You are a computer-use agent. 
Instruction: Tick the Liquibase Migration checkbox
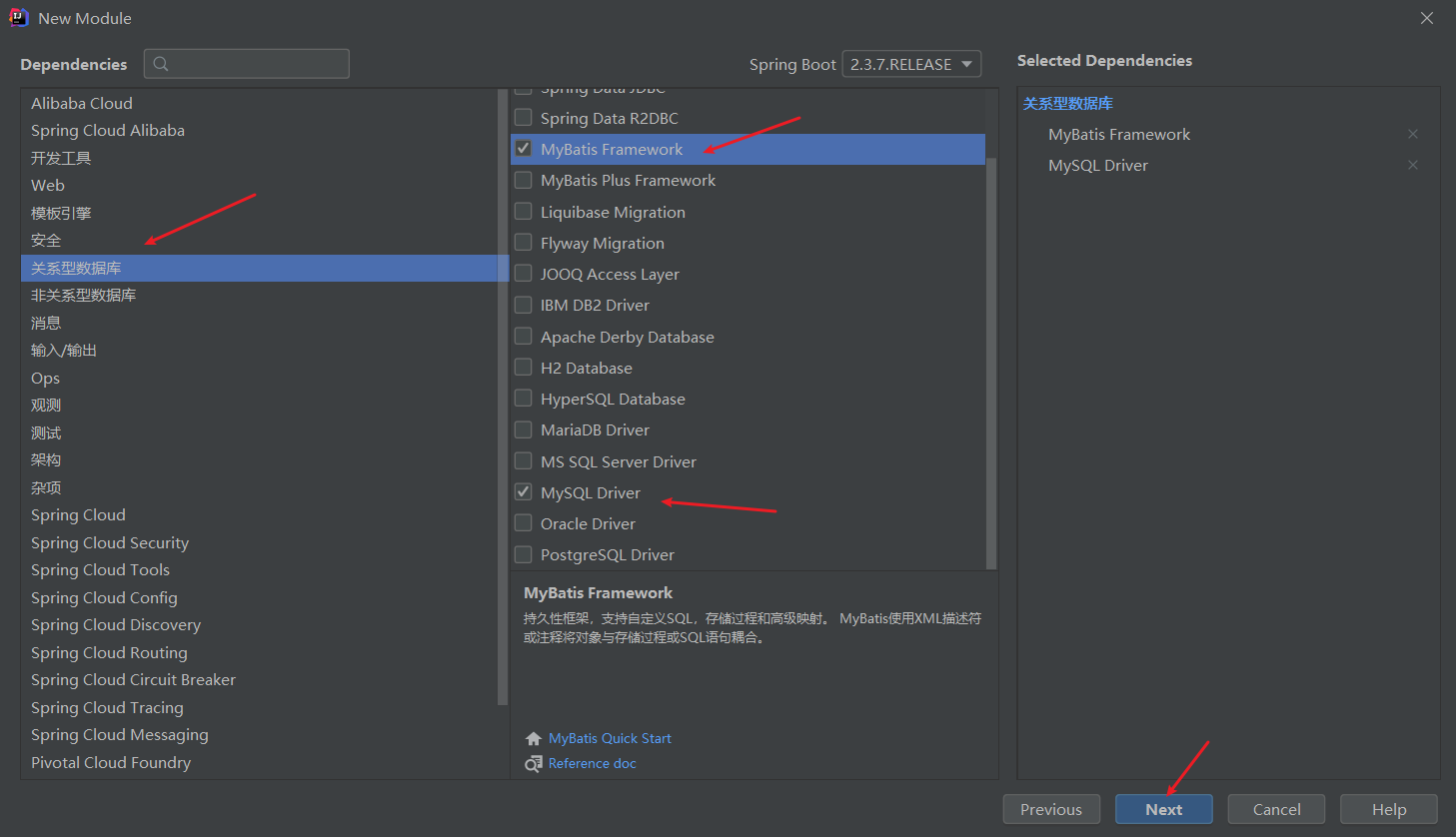[523, 212]
